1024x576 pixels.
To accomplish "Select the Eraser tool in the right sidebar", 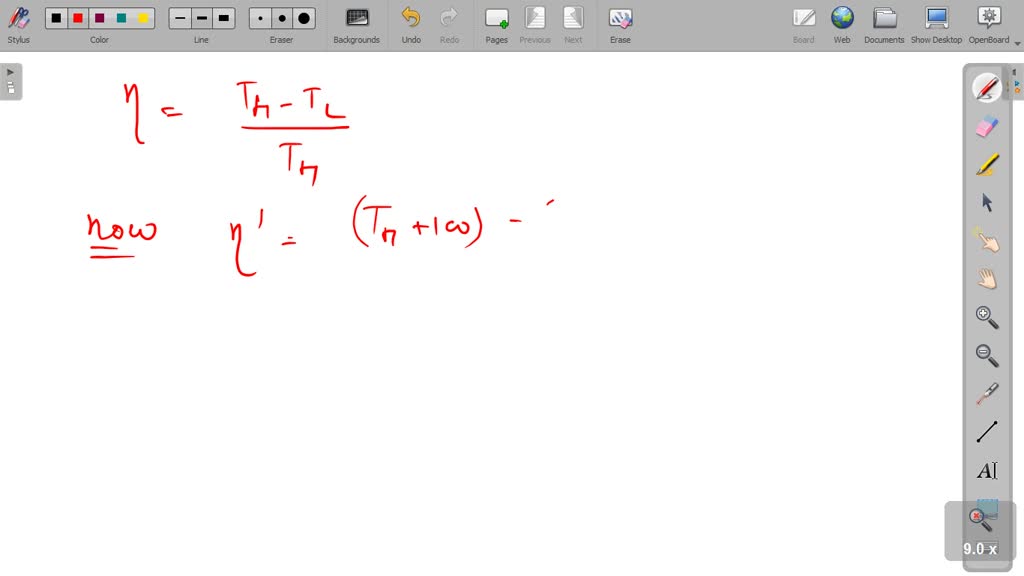I will pos(986,125).
